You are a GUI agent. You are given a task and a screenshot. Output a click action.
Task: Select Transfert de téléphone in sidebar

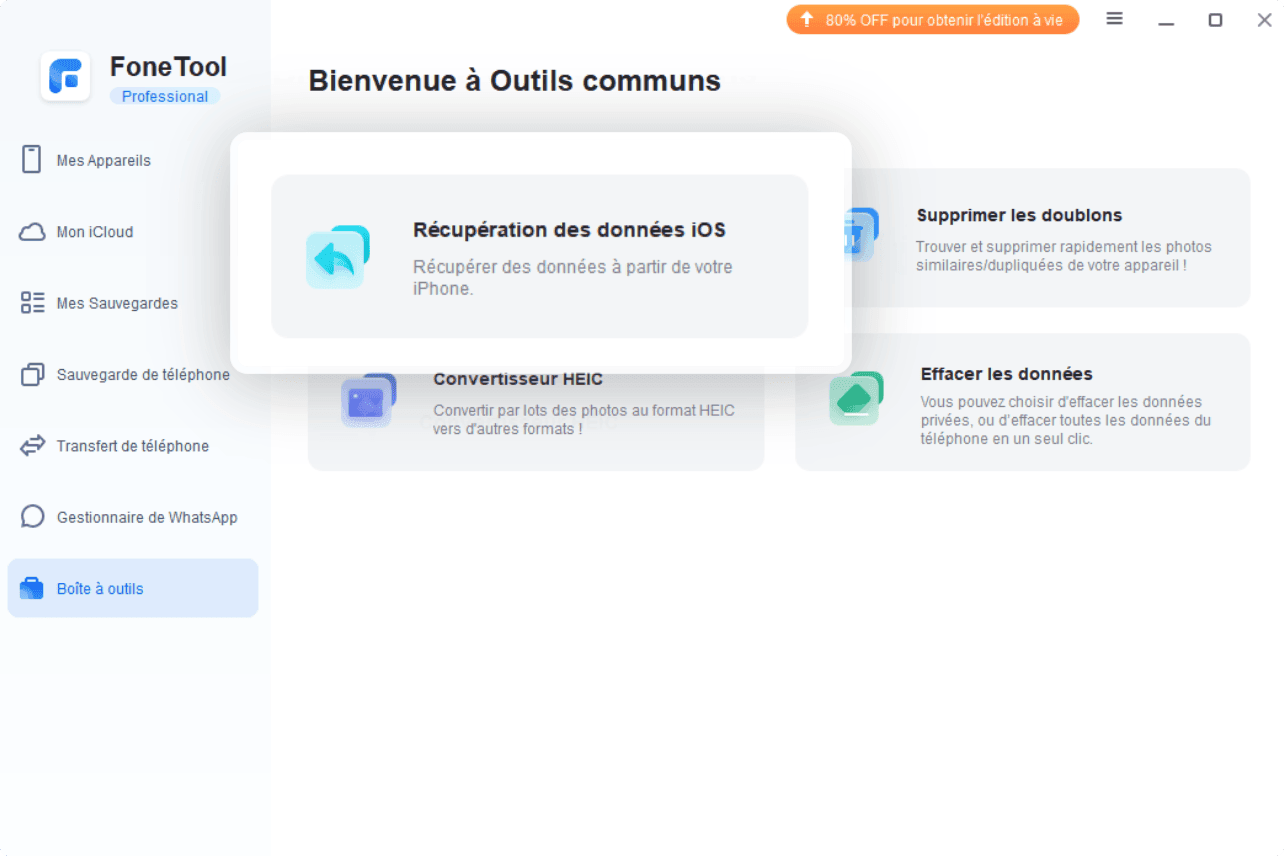pyautogui.click(x=132, y=446)
